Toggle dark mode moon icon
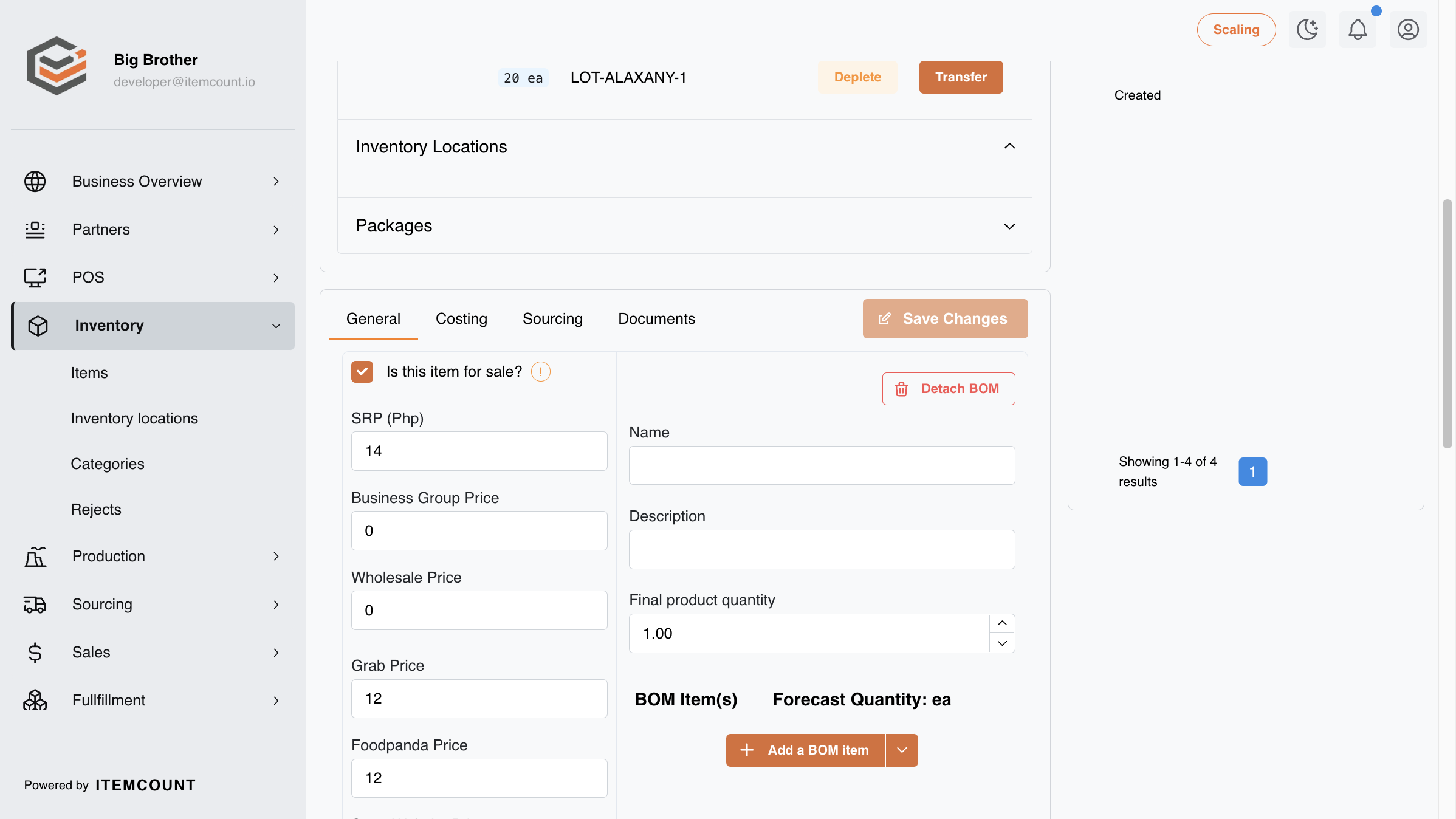The width and height of the screenshot is (1456, 819). point(1307,29)
